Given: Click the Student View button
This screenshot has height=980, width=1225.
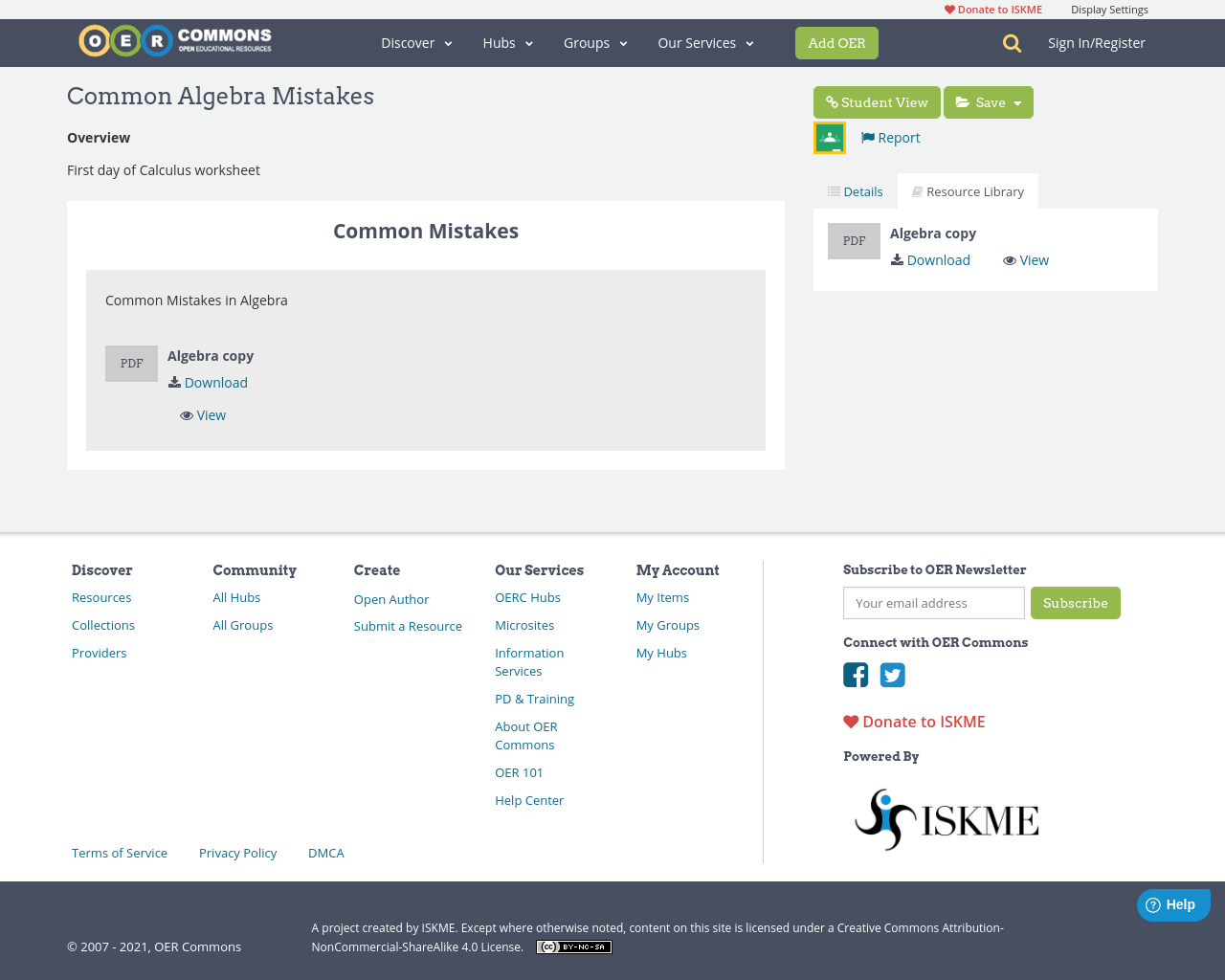Looking at the screenshot, I should [x=877, y=102].
